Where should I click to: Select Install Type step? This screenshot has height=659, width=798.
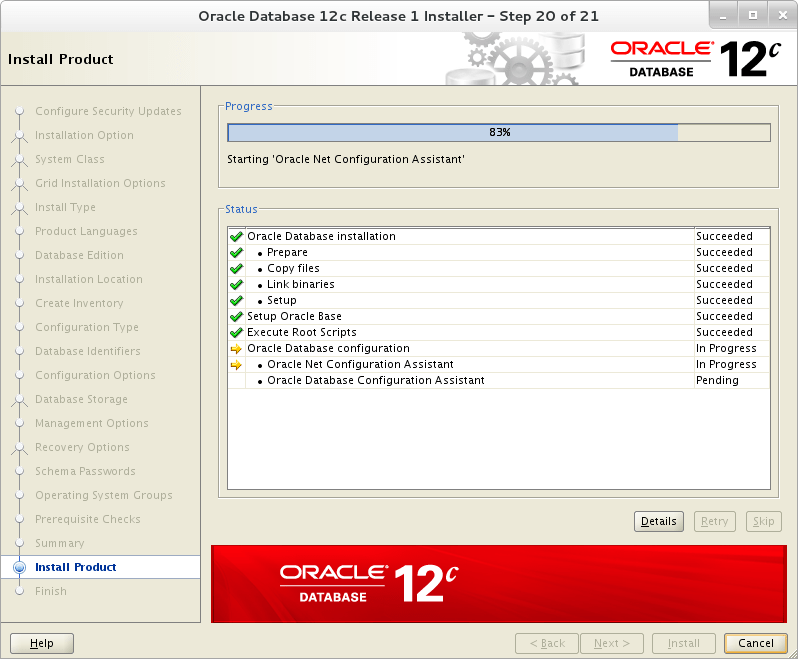click(x=65, y=207)
